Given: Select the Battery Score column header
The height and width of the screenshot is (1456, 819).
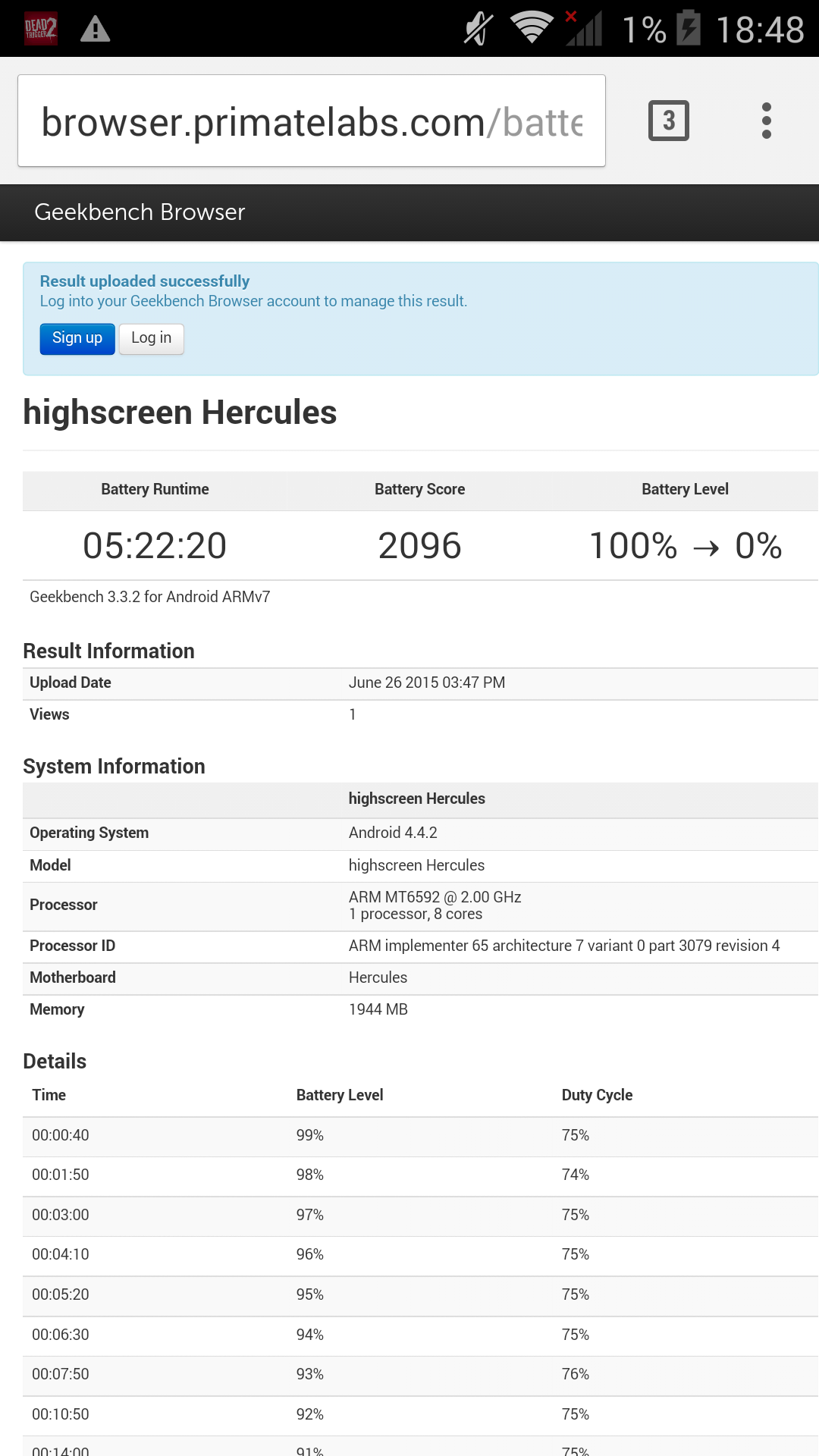Looking at the screenshot, I should click(420, 489).
